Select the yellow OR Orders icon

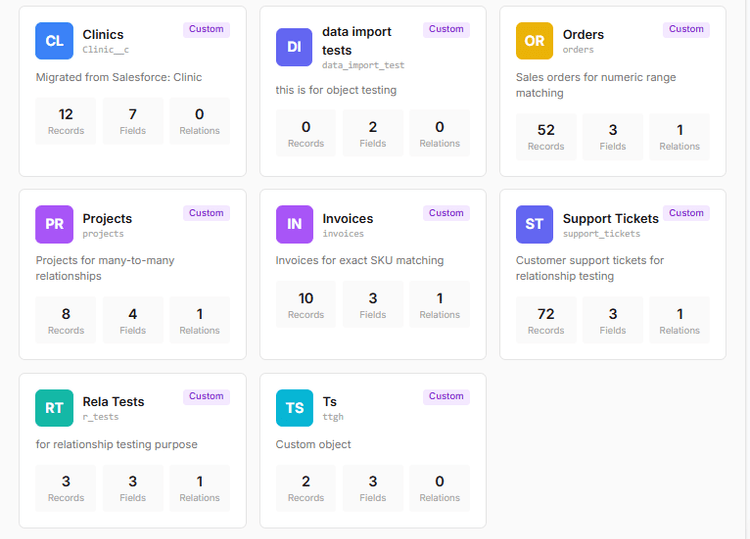[534, 41]
